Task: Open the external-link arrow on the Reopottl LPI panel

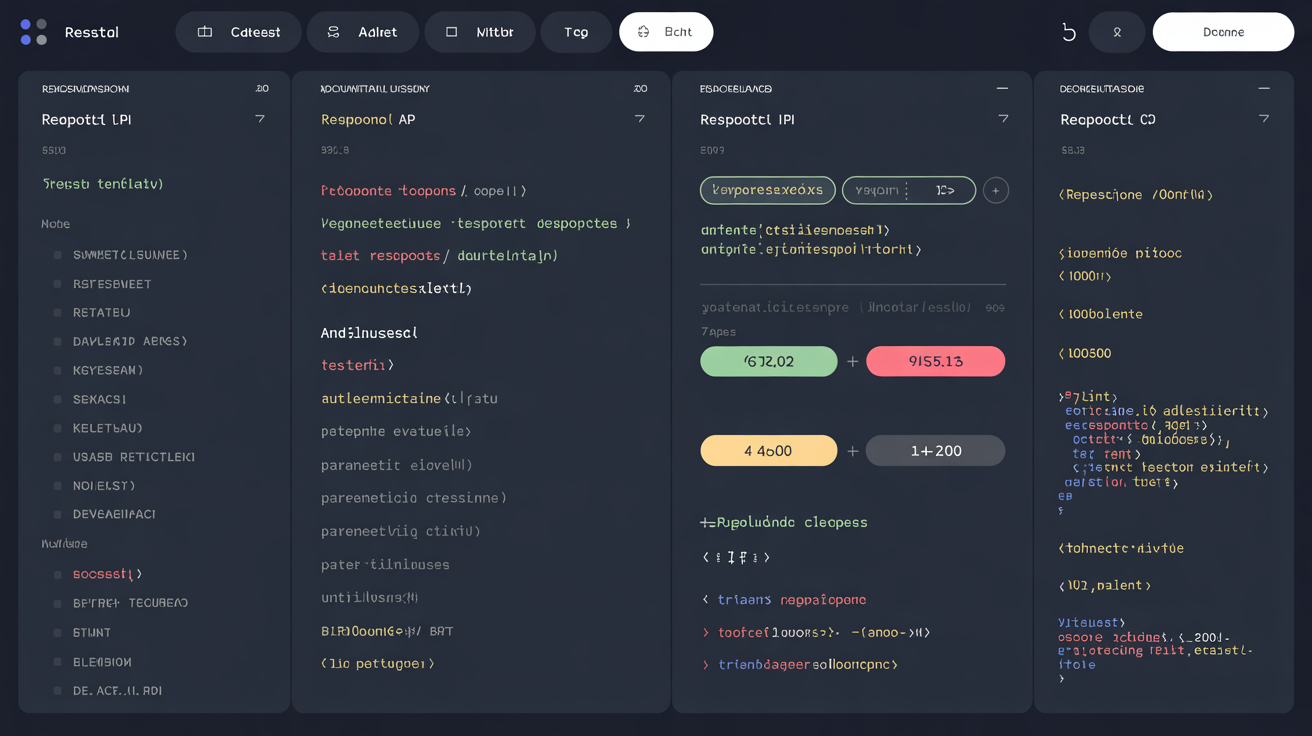Action: [x=259, y=118]
